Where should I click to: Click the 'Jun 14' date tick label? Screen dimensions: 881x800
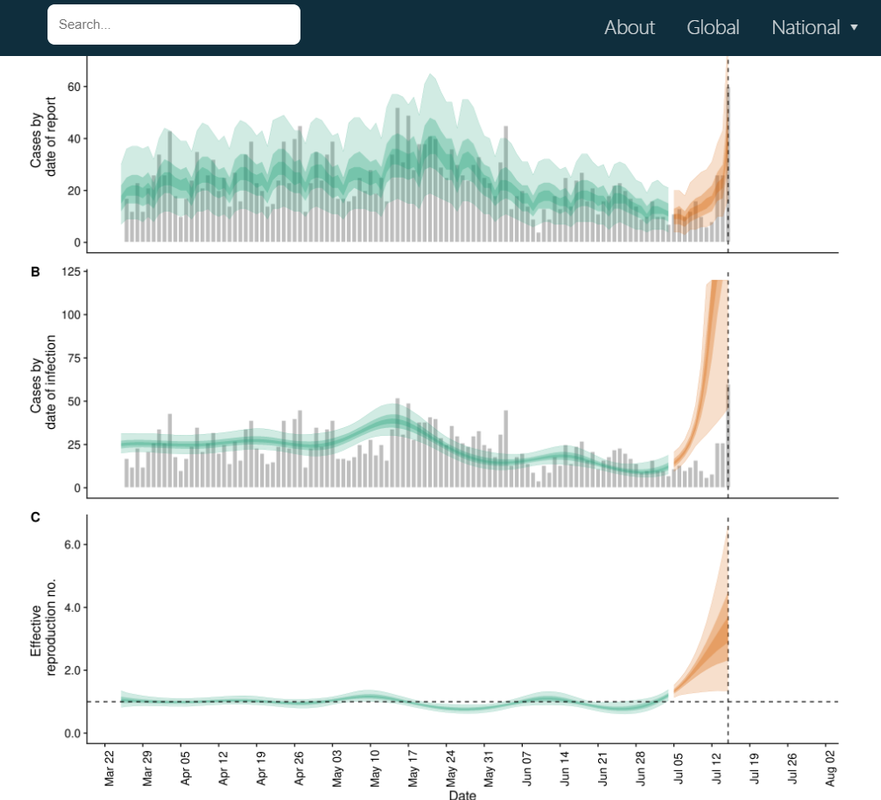pos(565,768)
